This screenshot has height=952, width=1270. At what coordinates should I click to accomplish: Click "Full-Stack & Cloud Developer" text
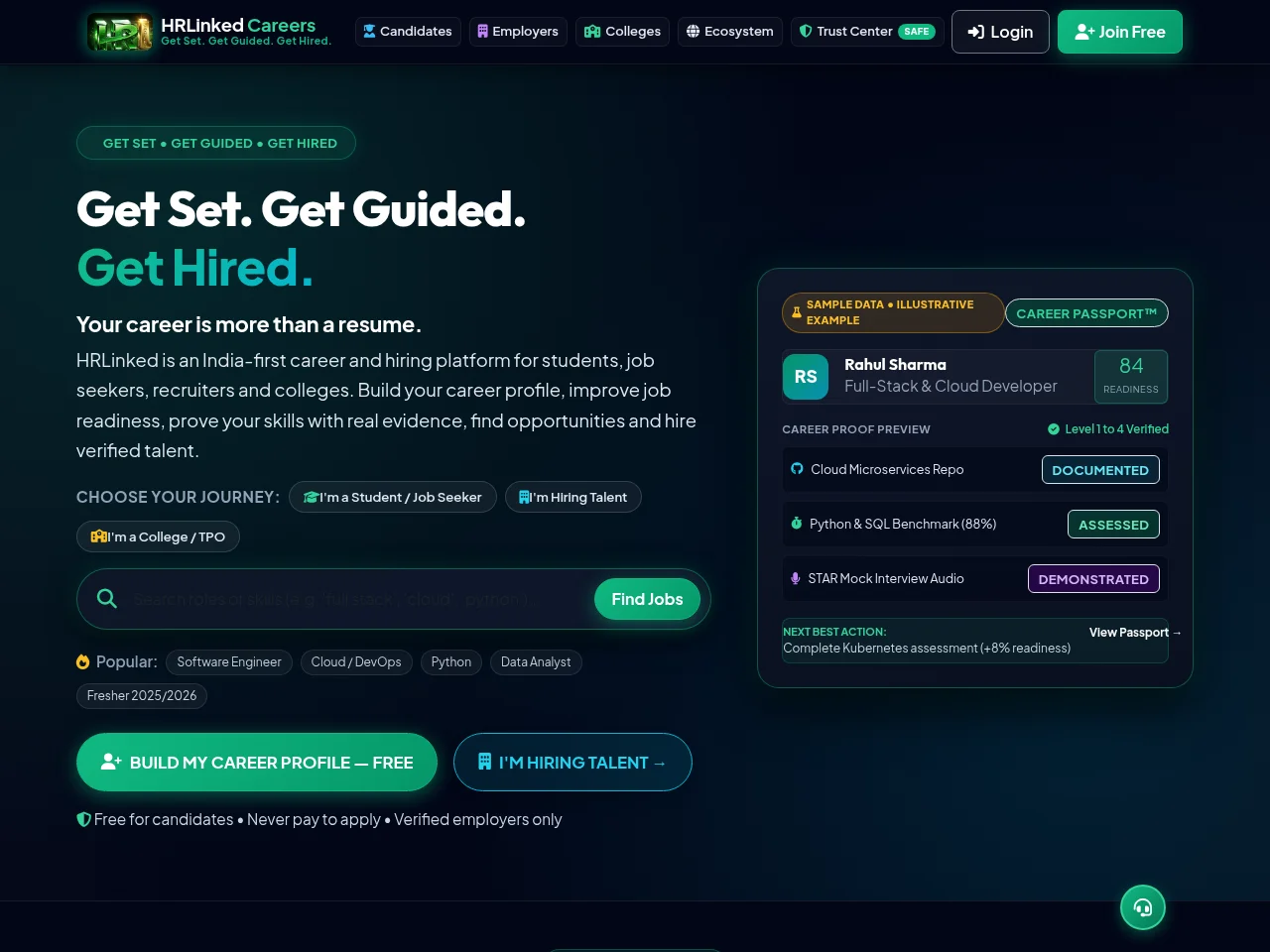(951, 387)
